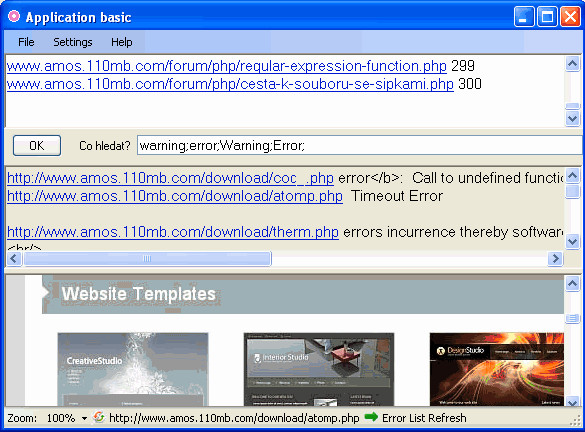Close the Application basic window
The height and width of the screenshot is (432, 585).
coord(570,17)
